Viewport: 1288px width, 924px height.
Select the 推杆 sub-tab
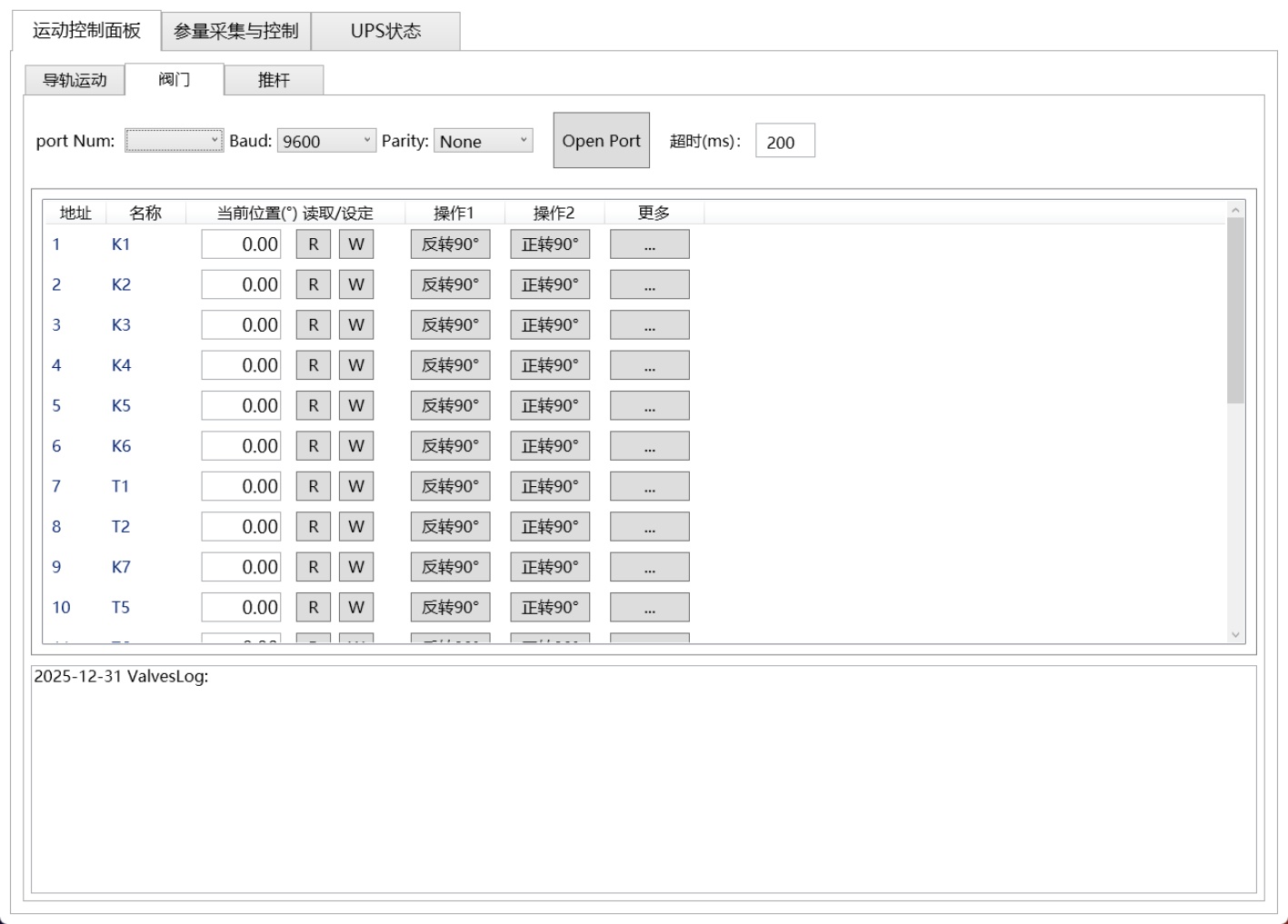274,80
